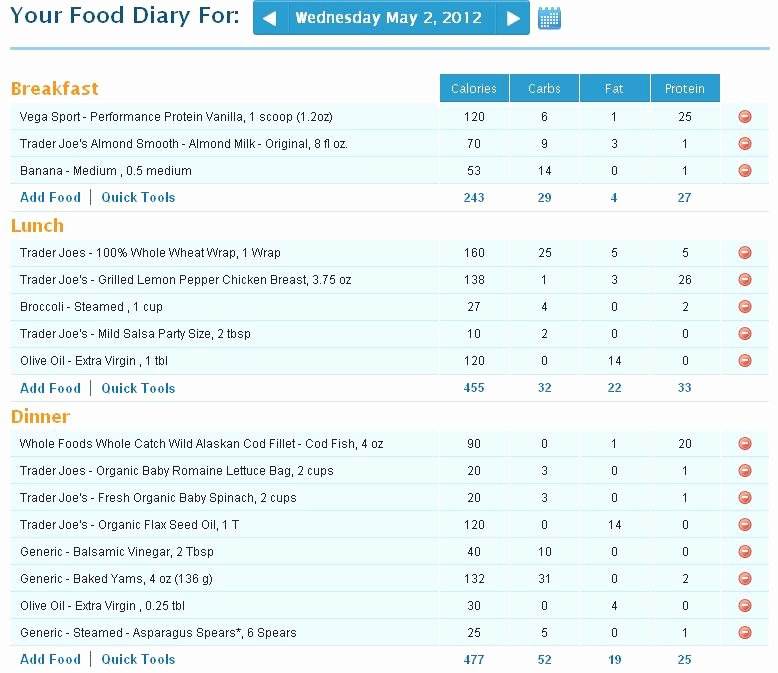Click the Carbs column header
This screenshot has height=673, width=778.
(544, 88)
